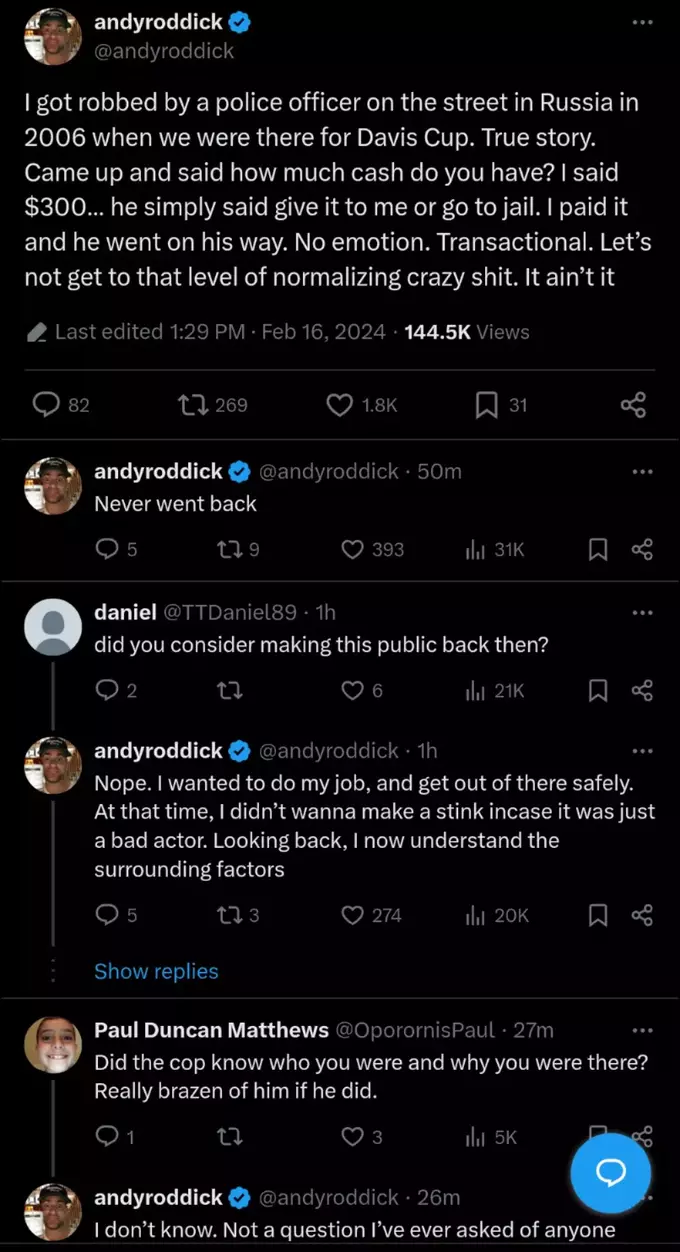
Task: Reply to the main Russia robbery tweet
Action: click(x=47, y=404)
